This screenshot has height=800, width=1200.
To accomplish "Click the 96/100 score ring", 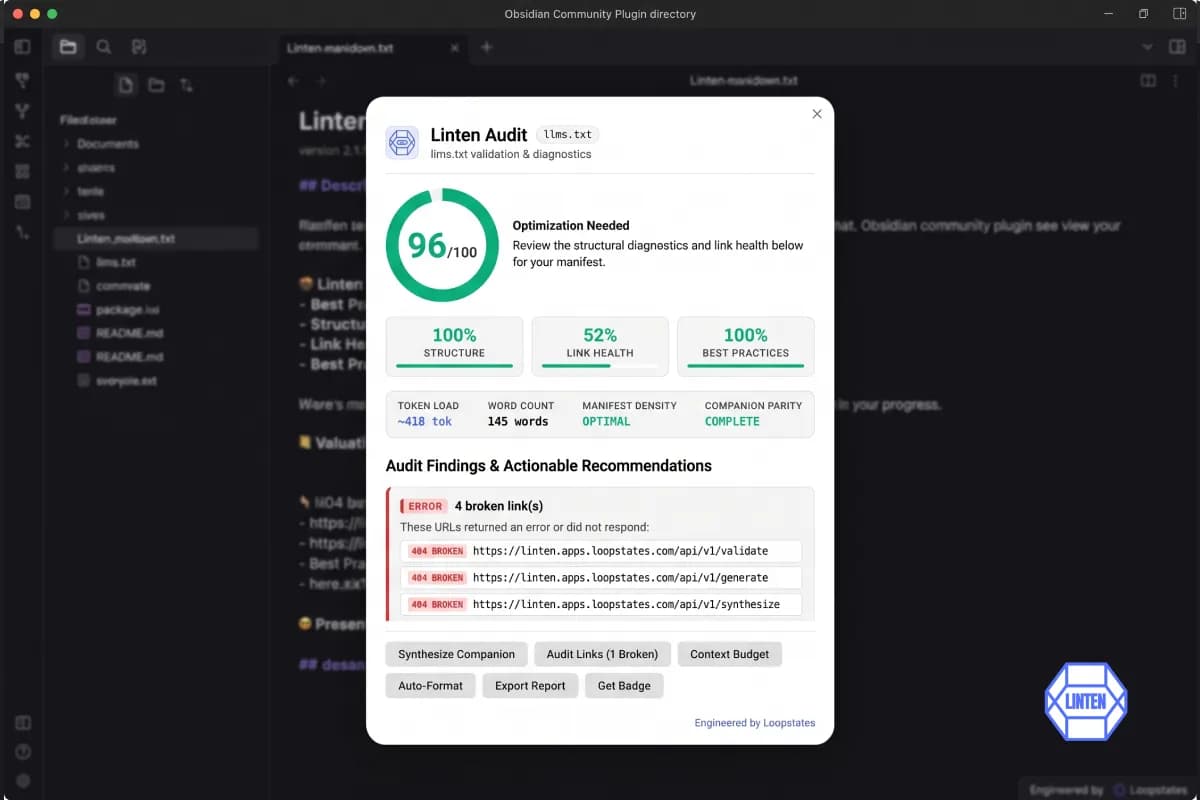I will [442, 245].
